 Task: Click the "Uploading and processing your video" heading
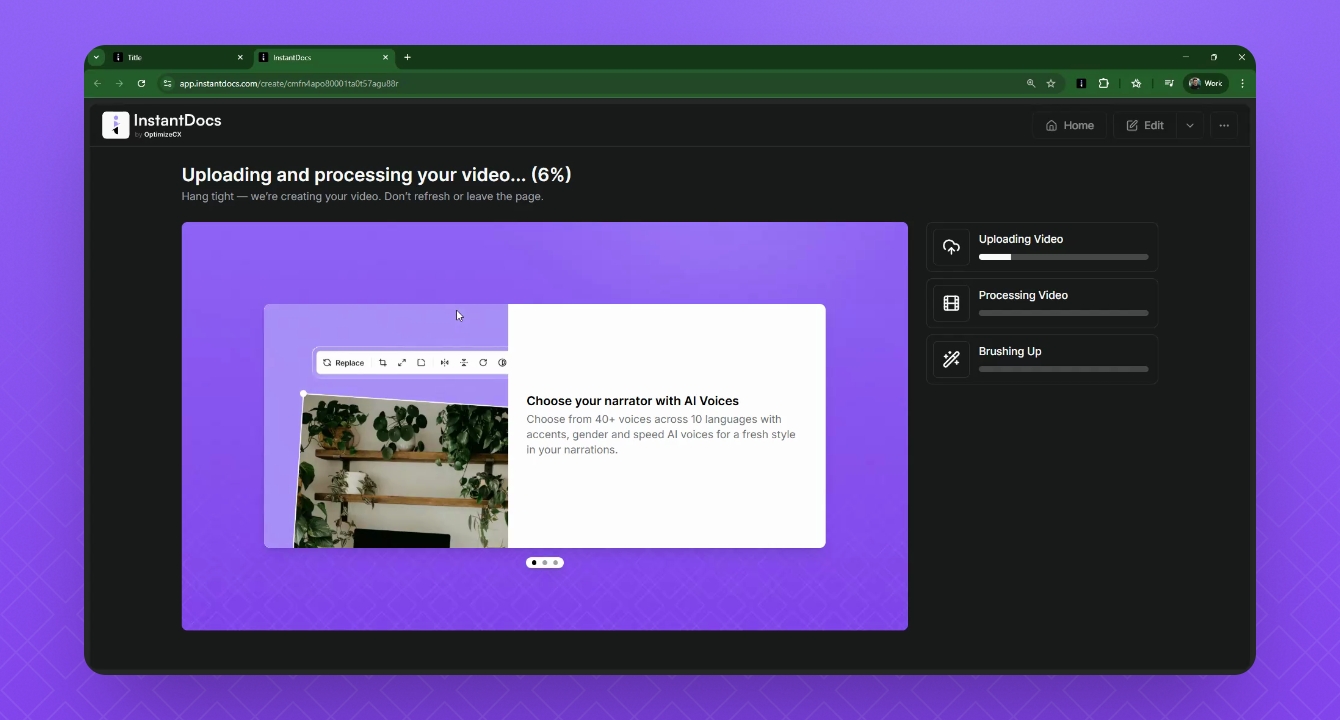[x=377, y=175]
